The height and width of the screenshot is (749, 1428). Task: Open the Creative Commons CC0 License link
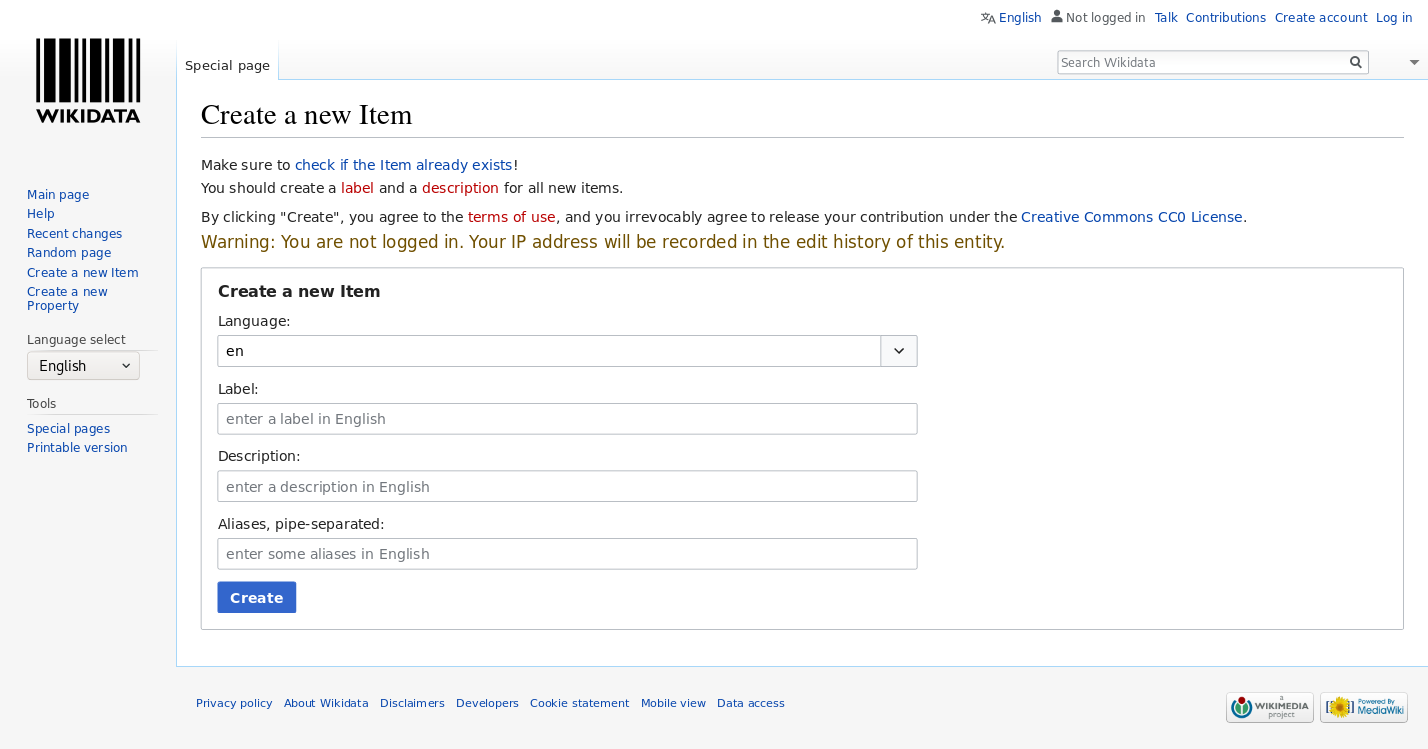[x=1132, y=217]
